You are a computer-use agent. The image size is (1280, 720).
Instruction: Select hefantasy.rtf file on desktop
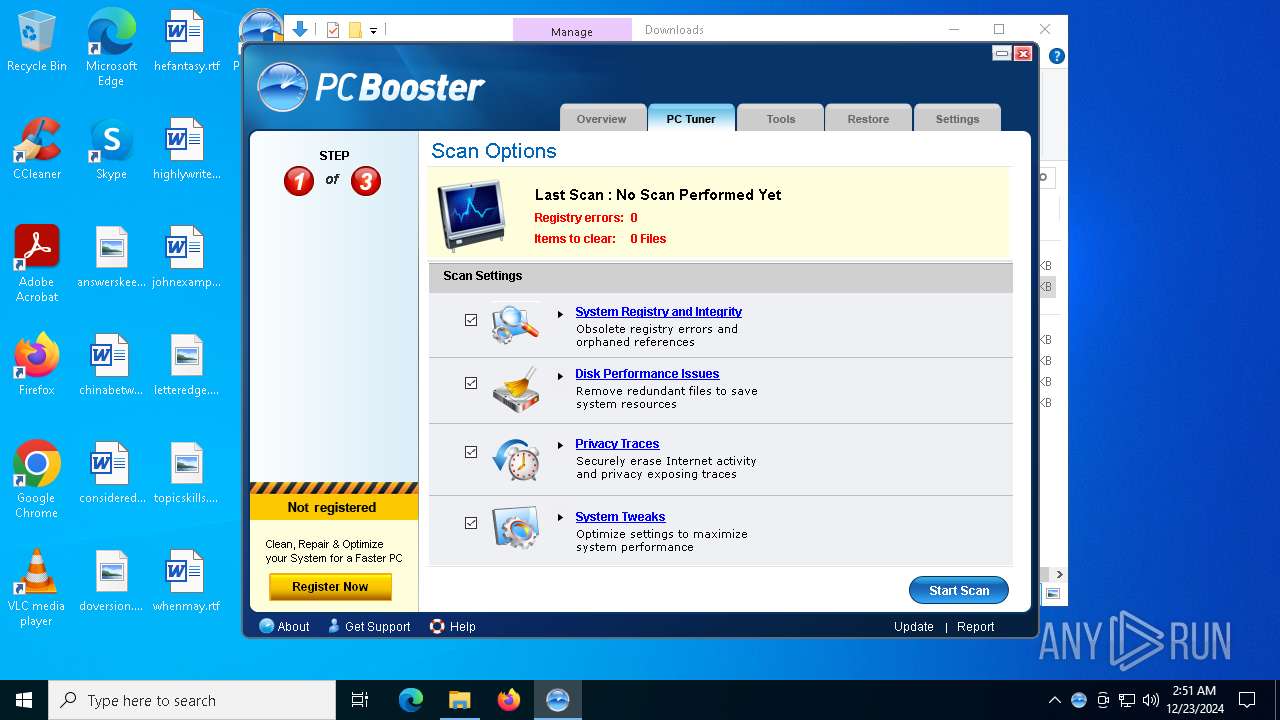[186, 42]
